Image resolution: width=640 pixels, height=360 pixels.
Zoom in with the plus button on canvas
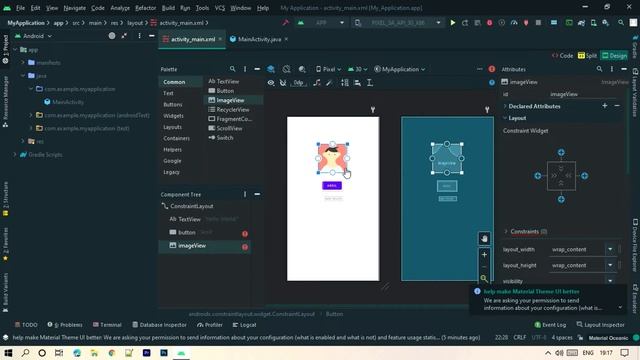pyautogui.click(x=484, y=255)
